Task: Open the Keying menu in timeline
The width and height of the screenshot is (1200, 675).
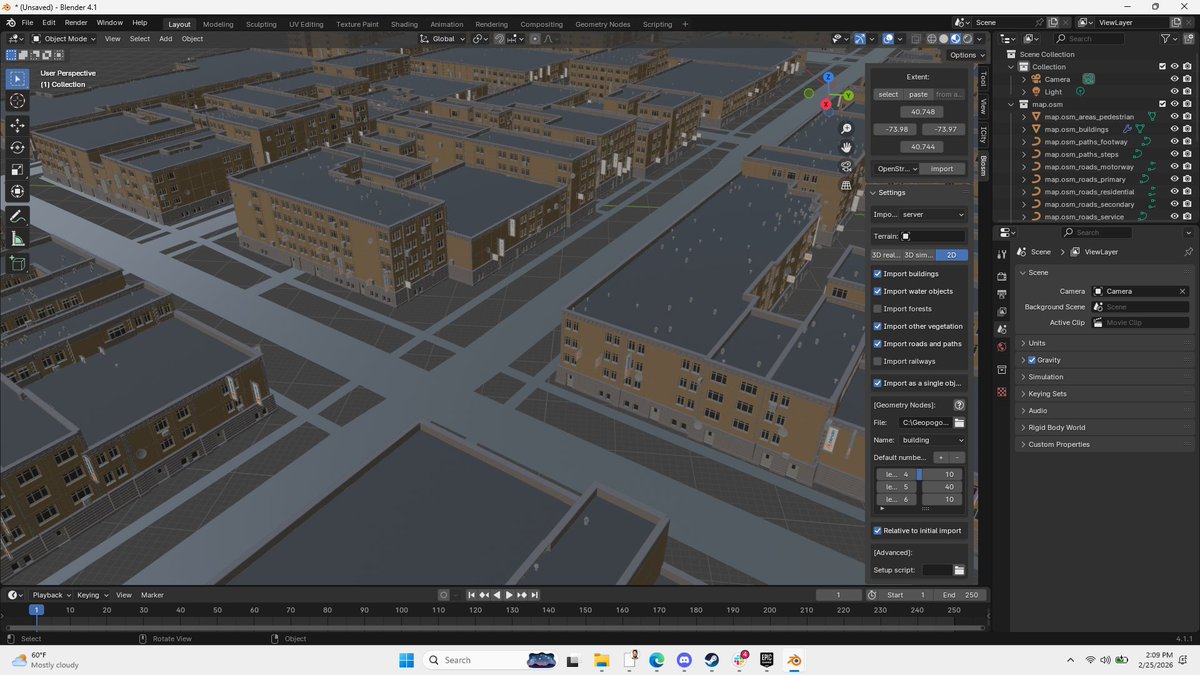Action: [90, 595]
